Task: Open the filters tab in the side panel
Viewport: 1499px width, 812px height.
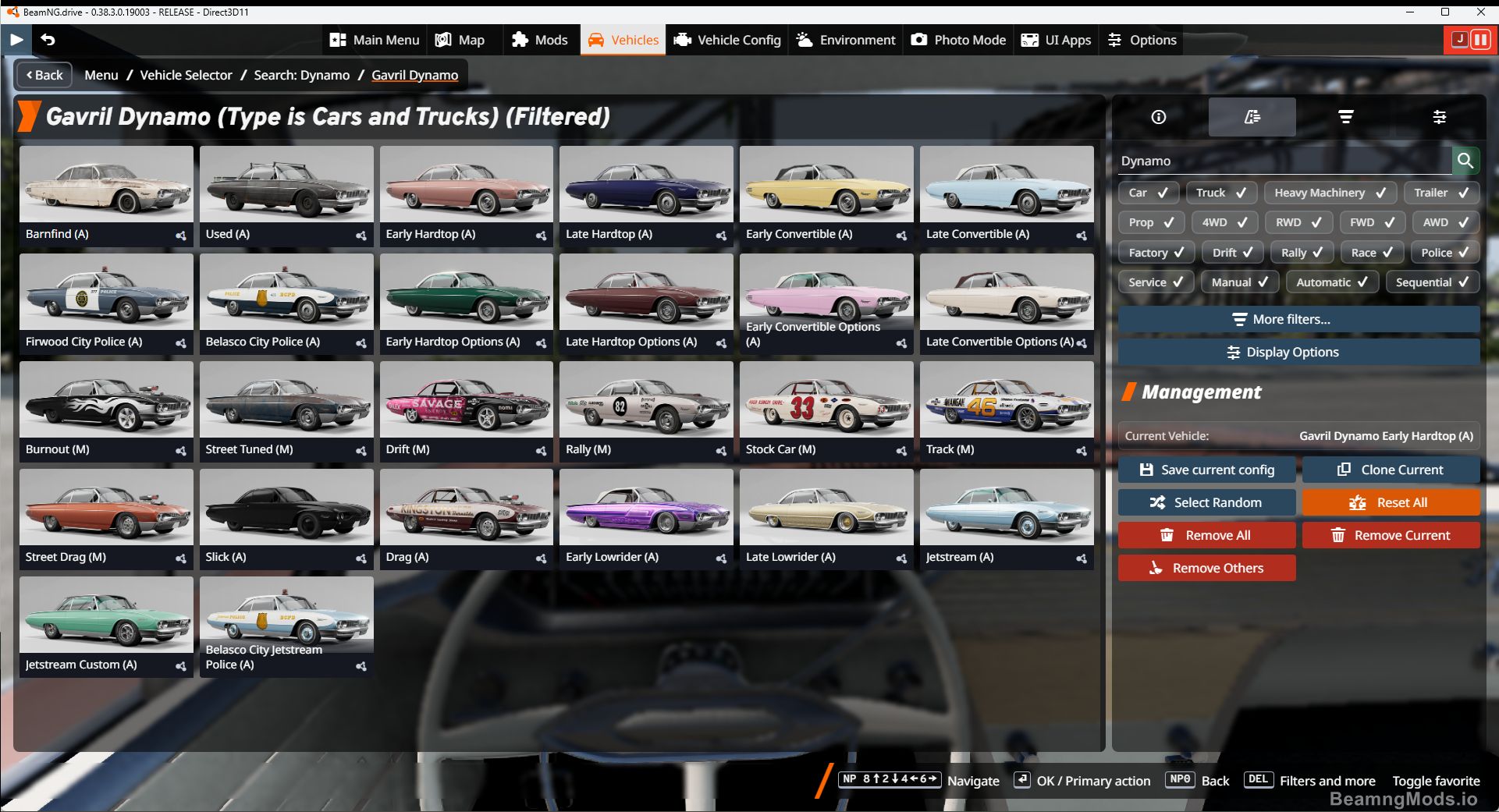Action: pos(1346,117)
